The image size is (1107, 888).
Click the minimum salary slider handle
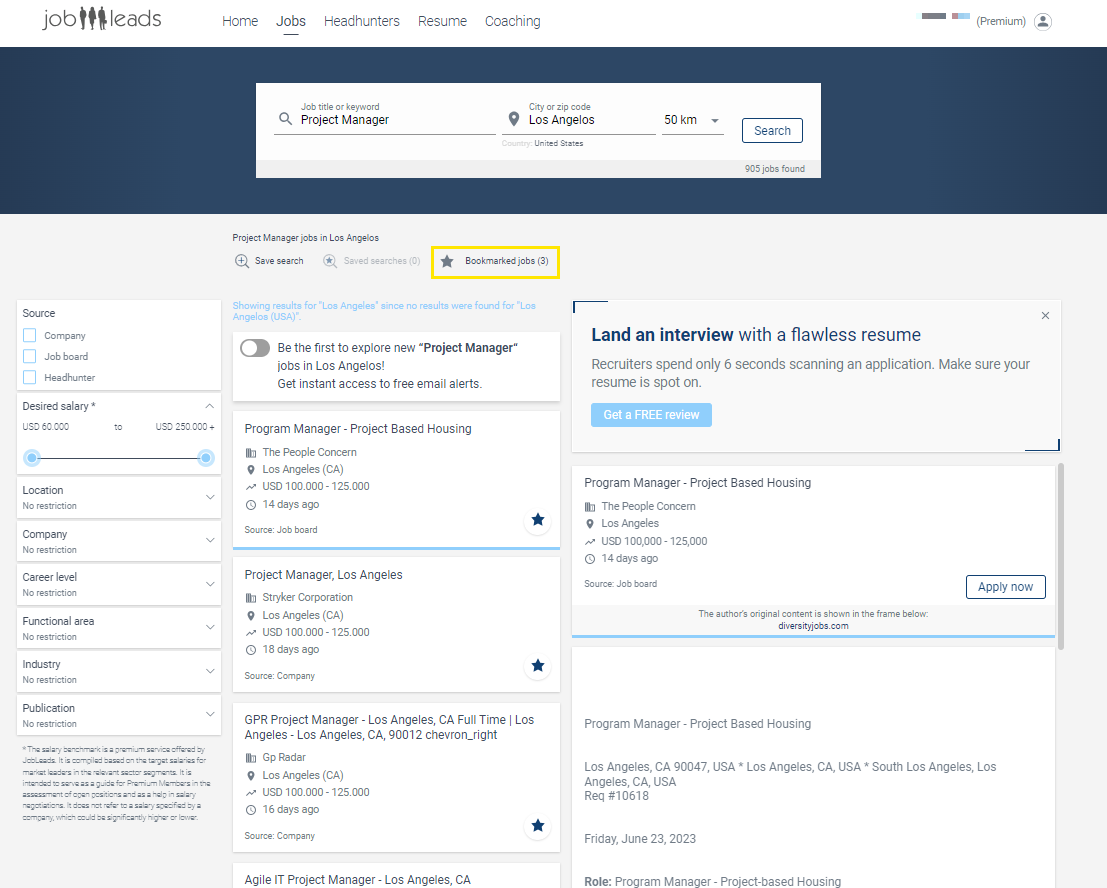pyautogui.click(x=32, y=458)
